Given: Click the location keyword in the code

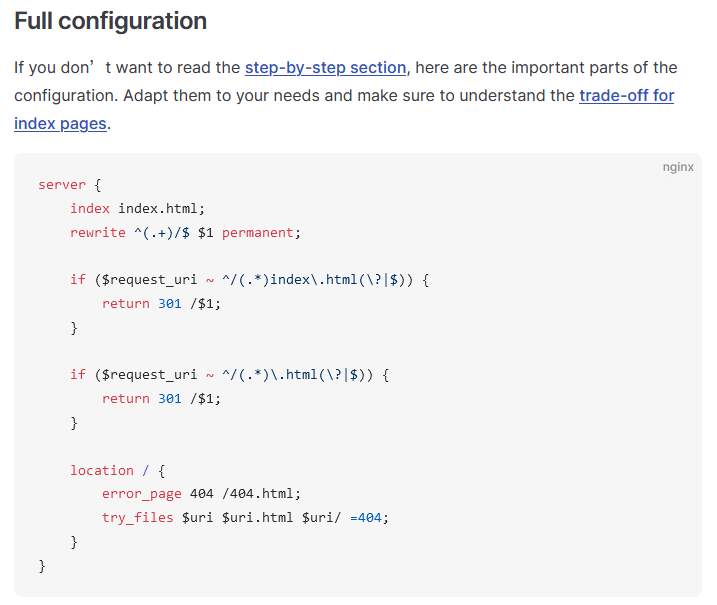Looking at the screenshot, I should pos(101,470).
